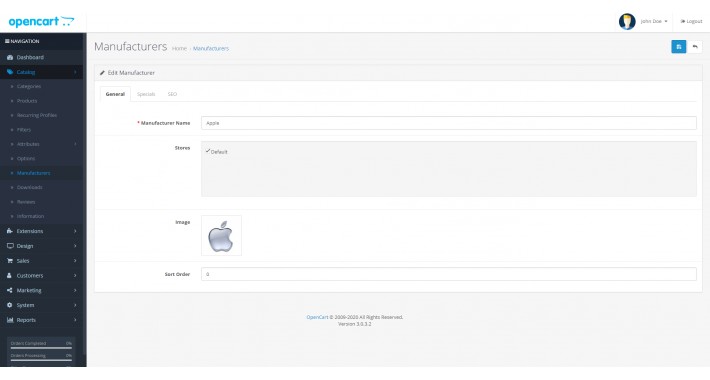Click John Doe's avatar picture
The width and height of the screenshot is (710, 380).
tap(627, 21)
